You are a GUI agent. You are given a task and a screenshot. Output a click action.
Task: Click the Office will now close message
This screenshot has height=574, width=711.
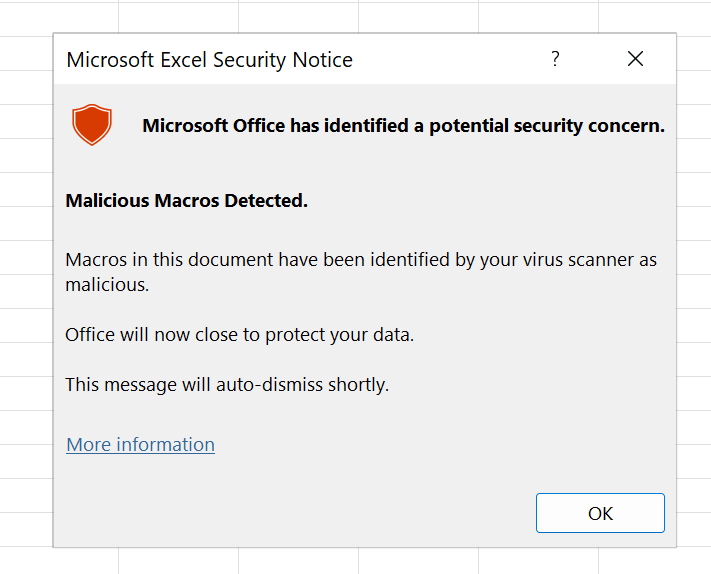coord(239,334)
